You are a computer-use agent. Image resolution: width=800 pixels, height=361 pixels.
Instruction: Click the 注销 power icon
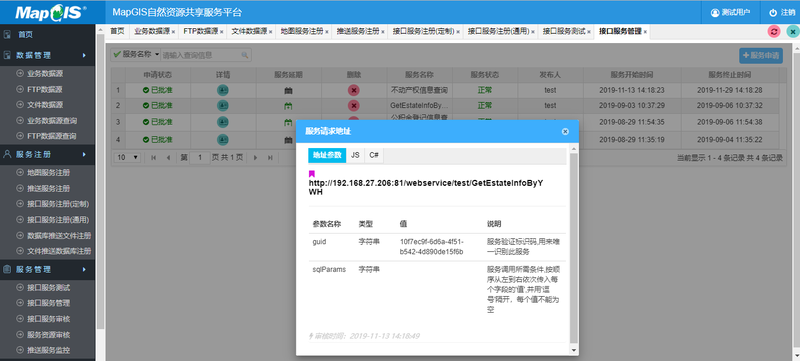tap(773, 12)
